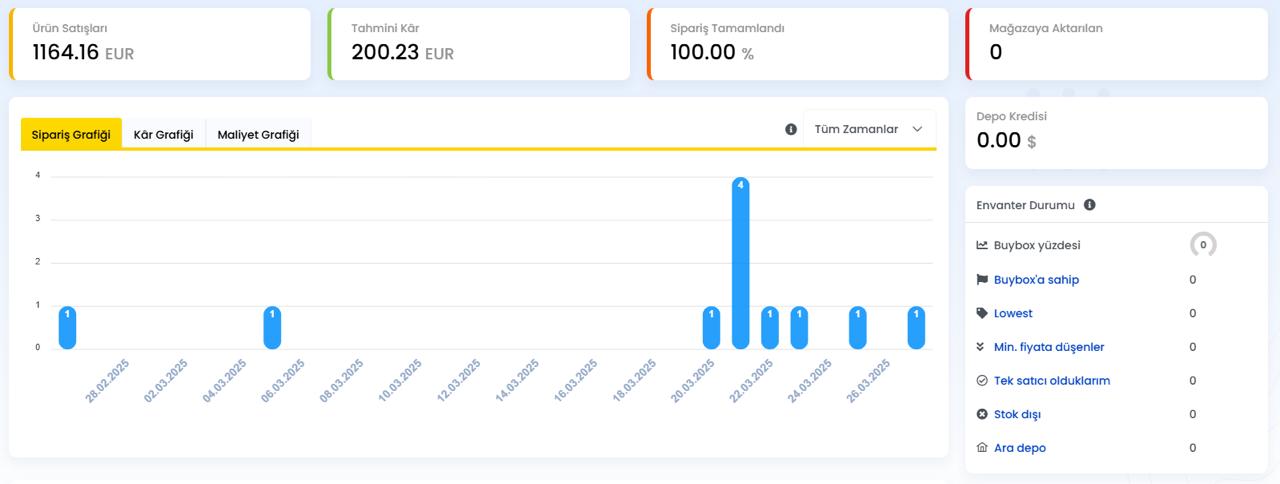Open the Stok dışı link
Image resolution: width=1280 pixels, height=484 pixels.
point(1018,414)
